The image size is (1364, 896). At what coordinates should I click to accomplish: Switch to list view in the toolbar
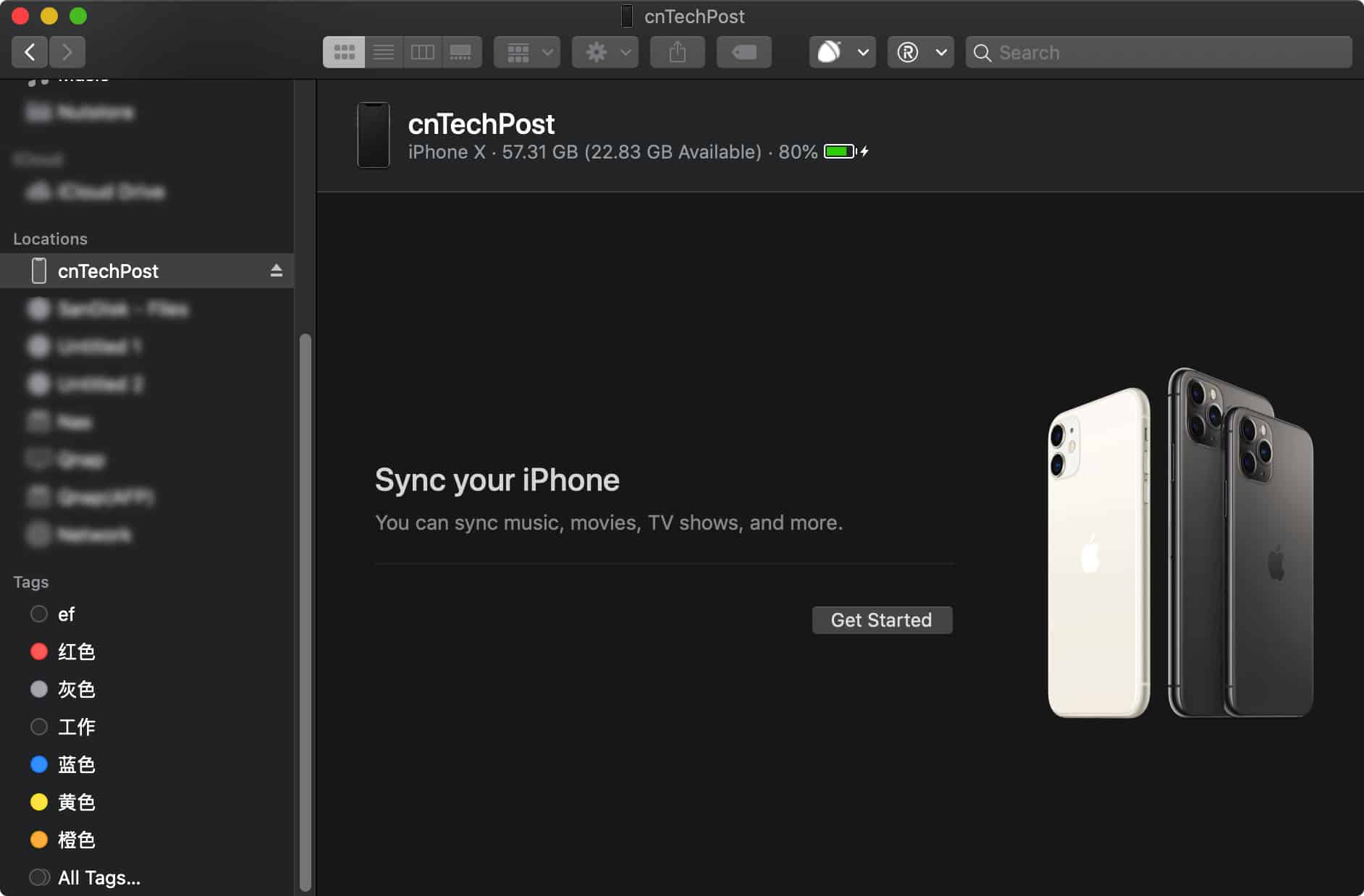(x=384, y=51)
